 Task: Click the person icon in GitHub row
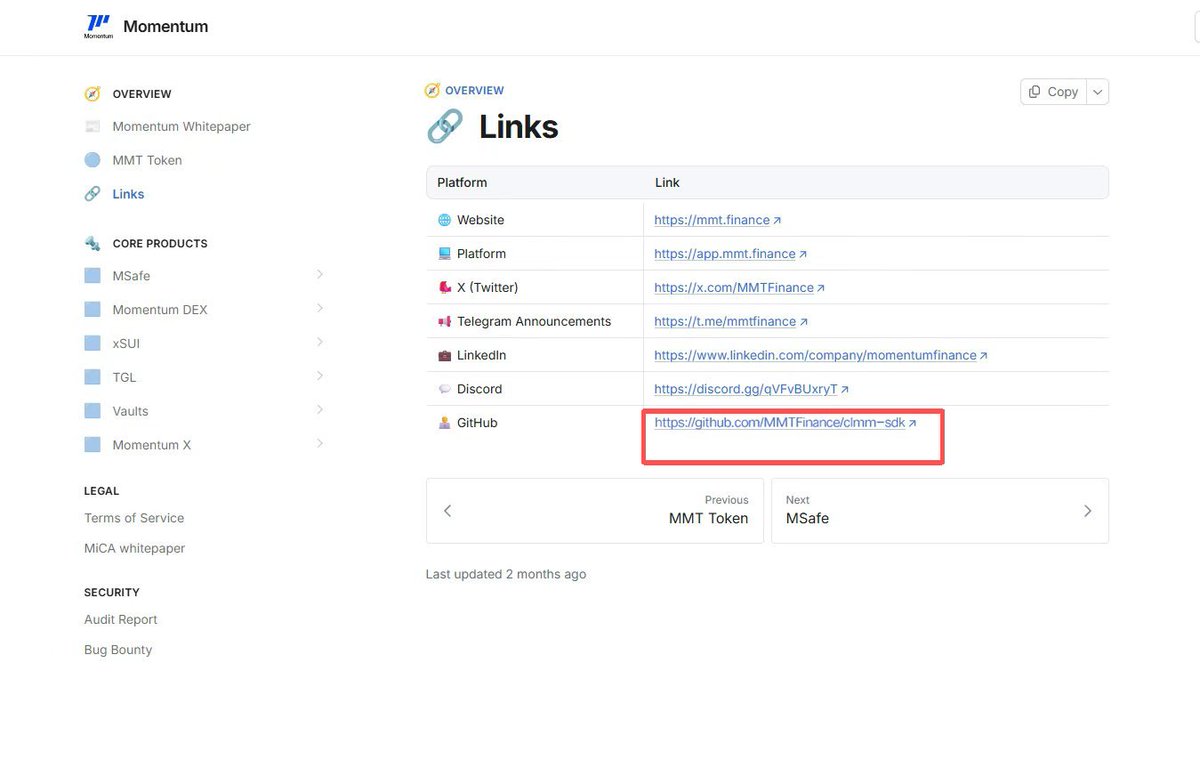point(444,423)
